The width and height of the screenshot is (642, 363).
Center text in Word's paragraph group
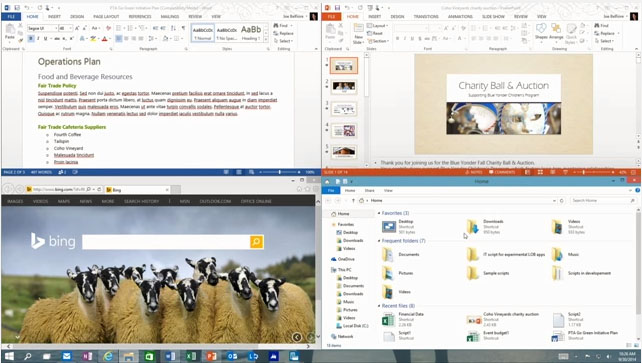click(126, 38)
